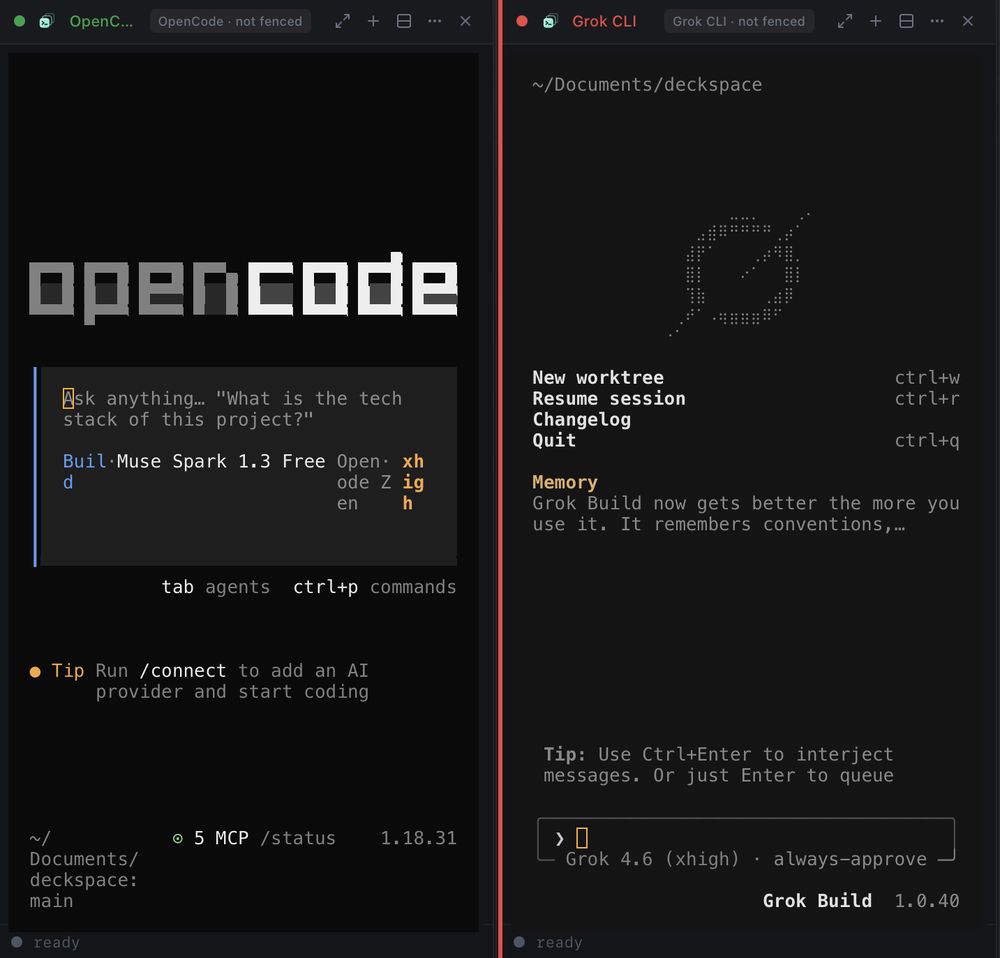Click the green status dot in OpenCode pane
The width and height of the screenshot is (1000, 958).
19,21
